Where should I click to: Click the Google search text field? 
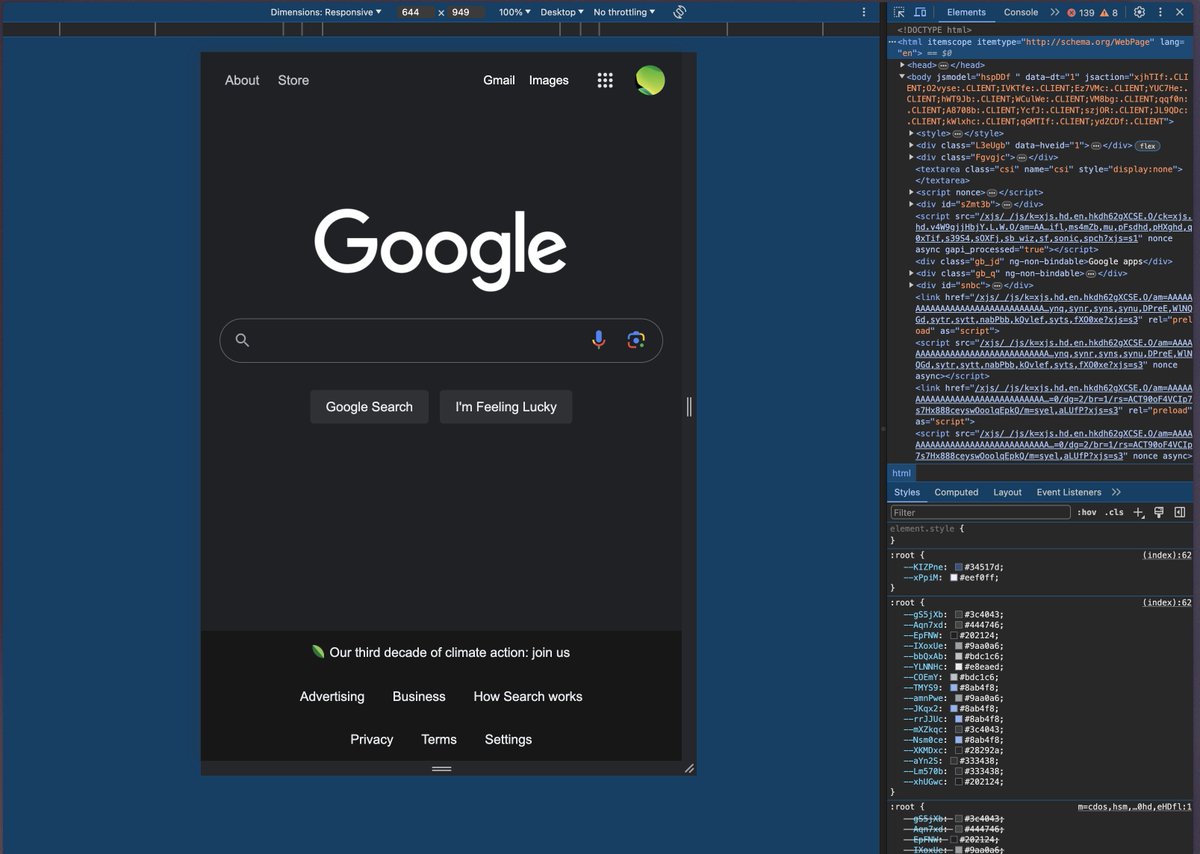click(441, 340)
